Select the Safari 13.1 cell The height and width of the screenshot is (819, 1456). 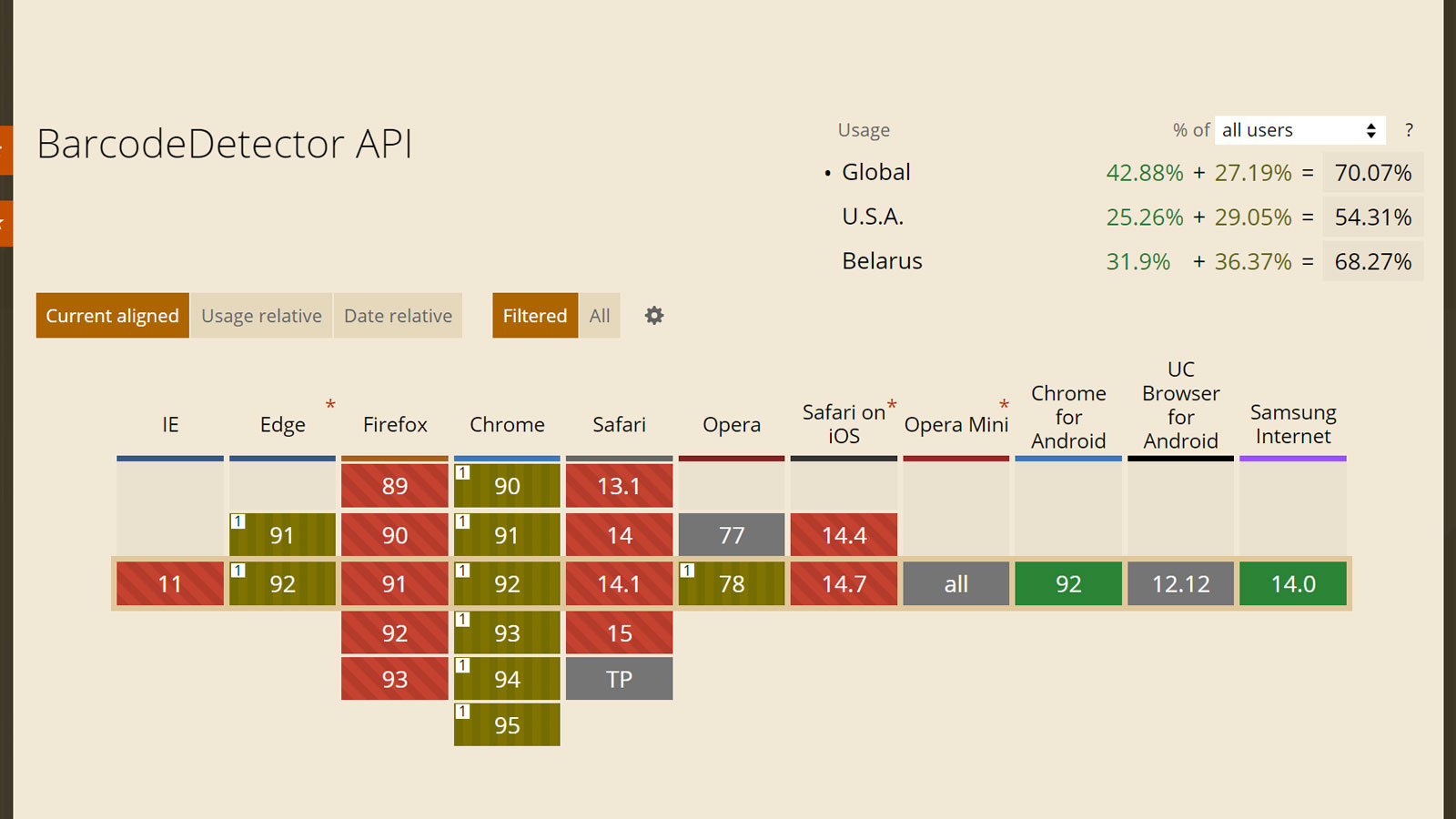pos(619,486)
